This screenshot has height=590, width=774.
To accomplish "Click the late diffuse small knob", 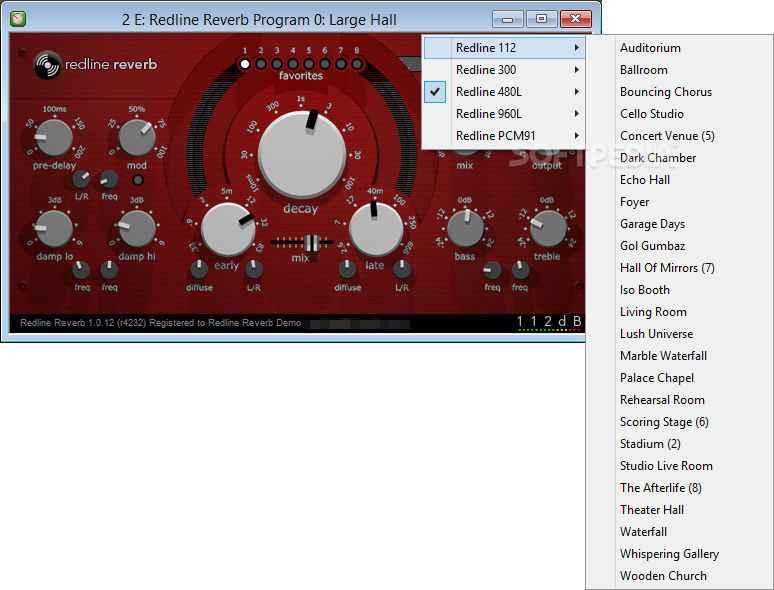I will 347,270.
